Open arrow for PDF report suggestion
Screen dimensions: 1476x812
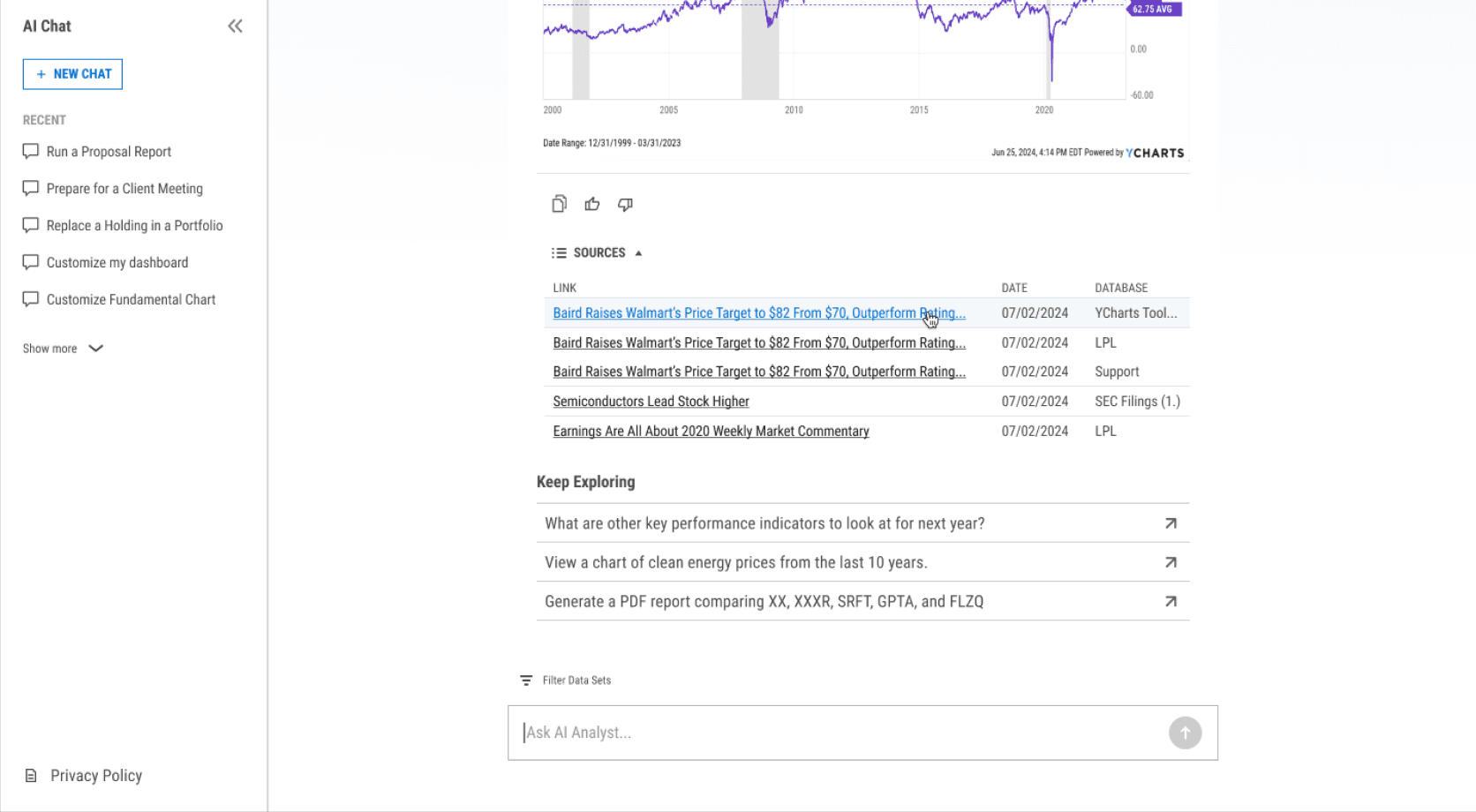click(x=1171, y=601)
